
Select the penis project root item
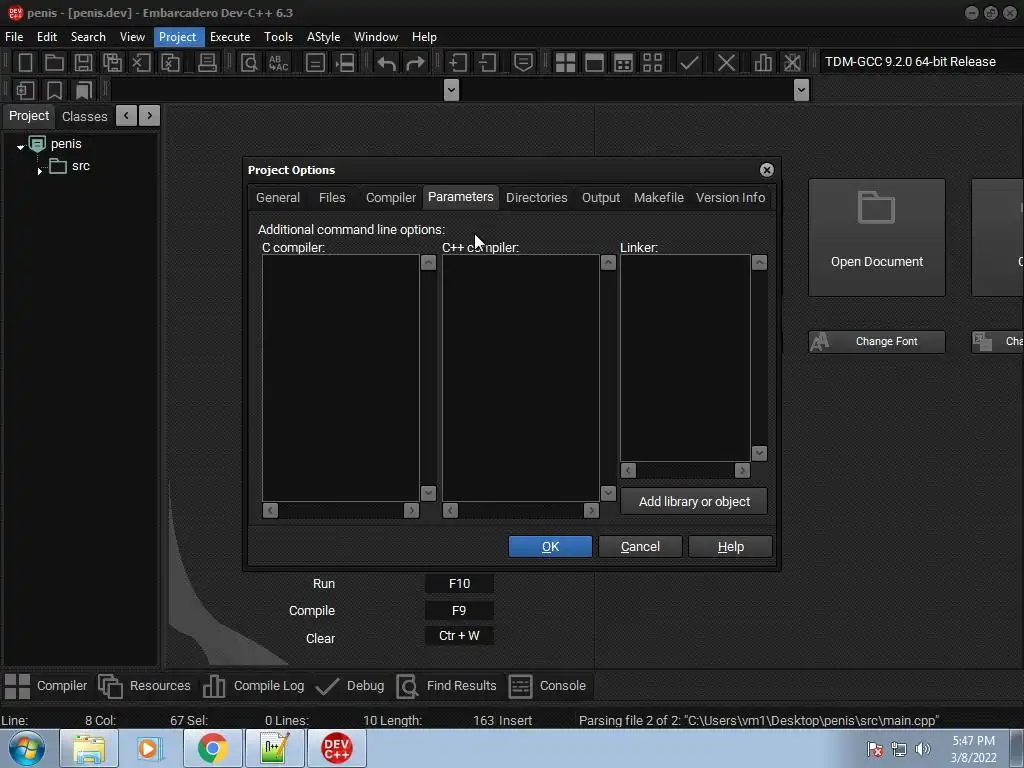(66, 144)
